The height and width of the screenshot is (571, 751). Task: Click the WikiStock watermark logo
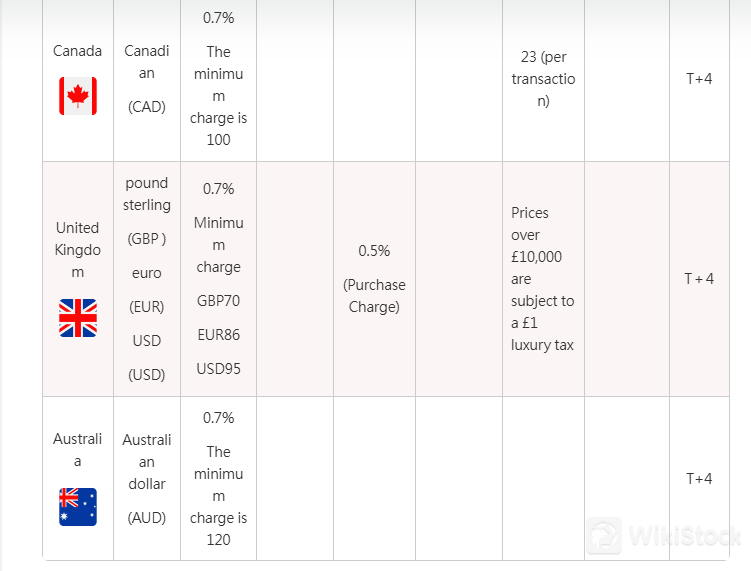661,538
